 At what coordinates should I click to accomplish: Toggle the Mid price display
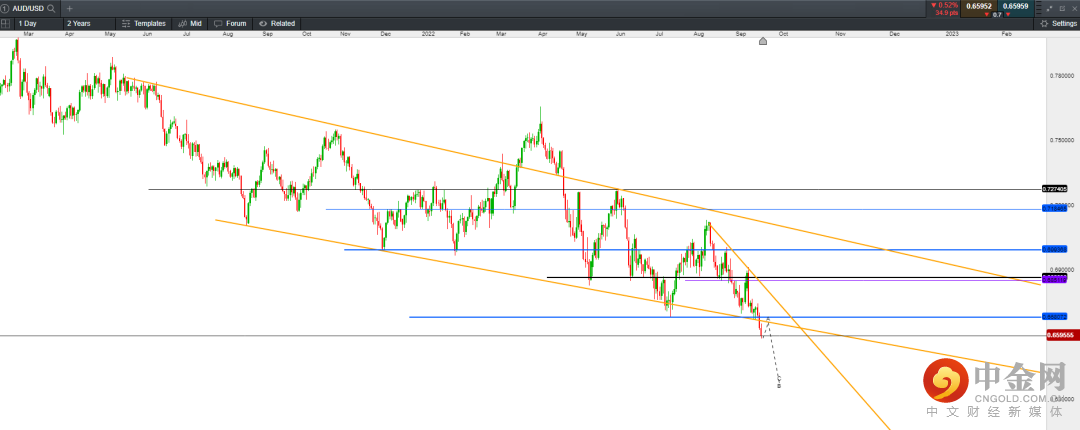pos(190,22)
